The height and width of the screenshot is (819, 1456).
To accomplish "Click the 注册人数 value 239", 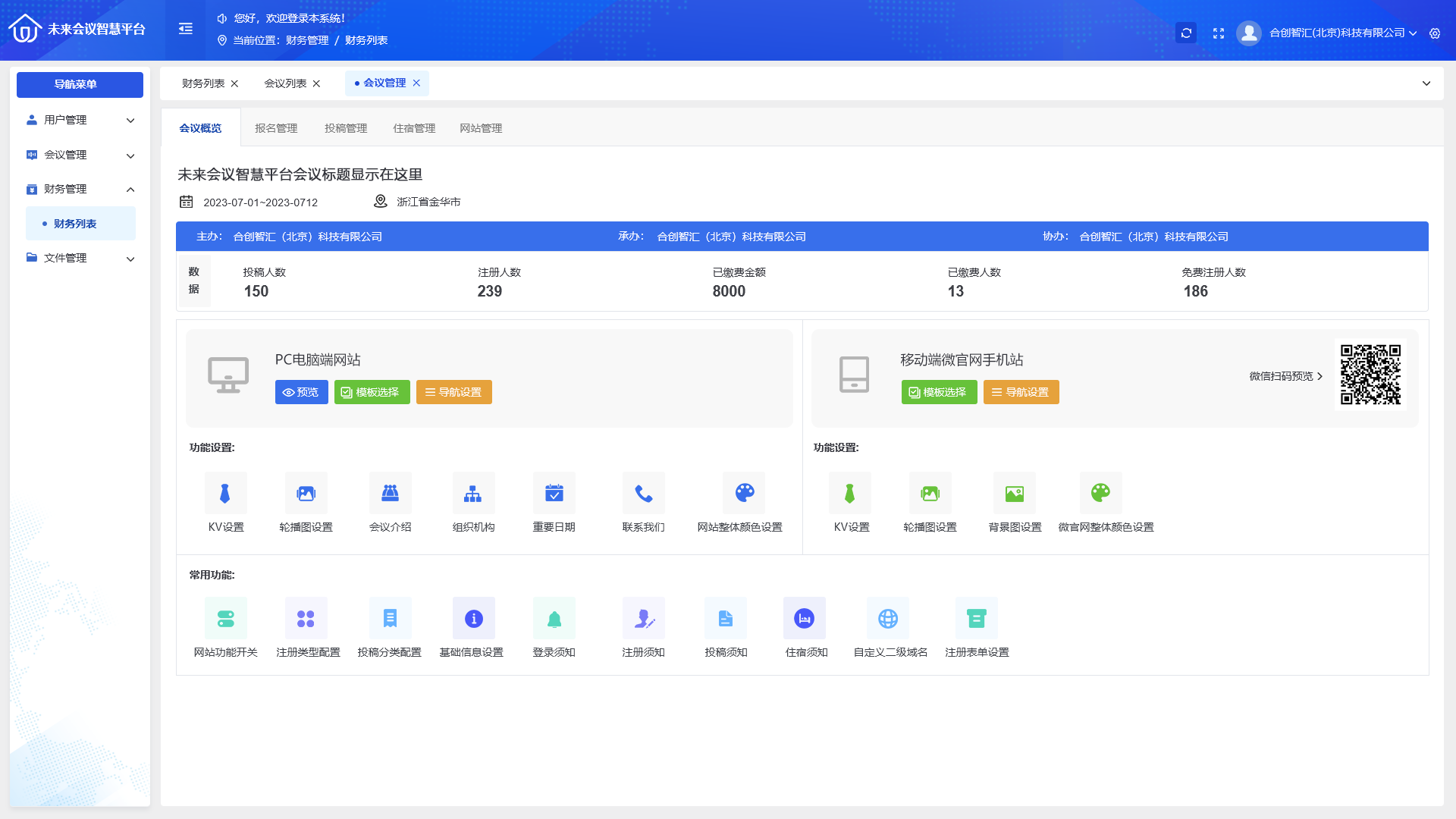I will (490, 291).
